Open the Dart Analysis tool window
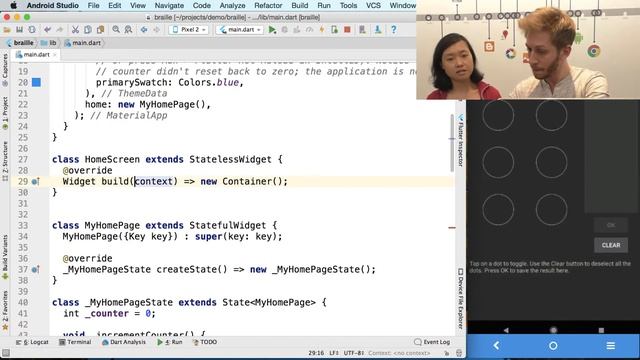640x360 pixels. point(124,342)
